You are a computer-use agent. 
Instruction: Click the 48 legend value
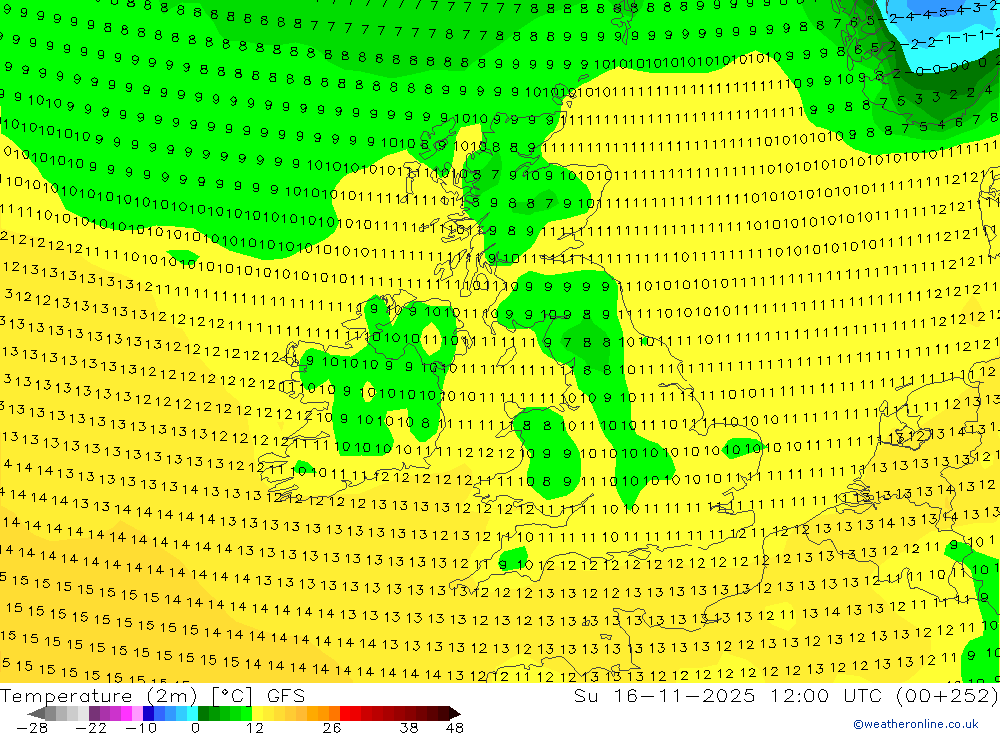454,727
